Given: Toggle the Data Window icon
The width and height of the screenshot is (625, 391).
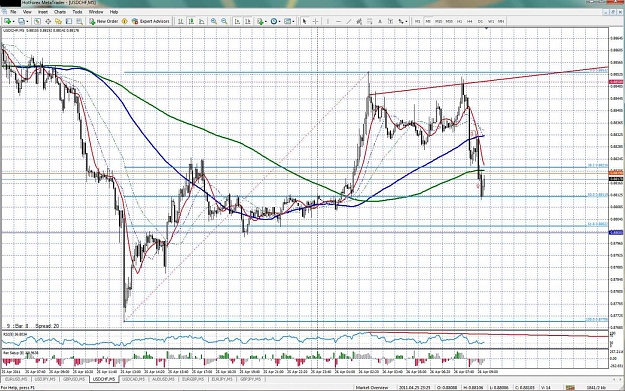Looking at the screenshot, I should tap(48, 21).
